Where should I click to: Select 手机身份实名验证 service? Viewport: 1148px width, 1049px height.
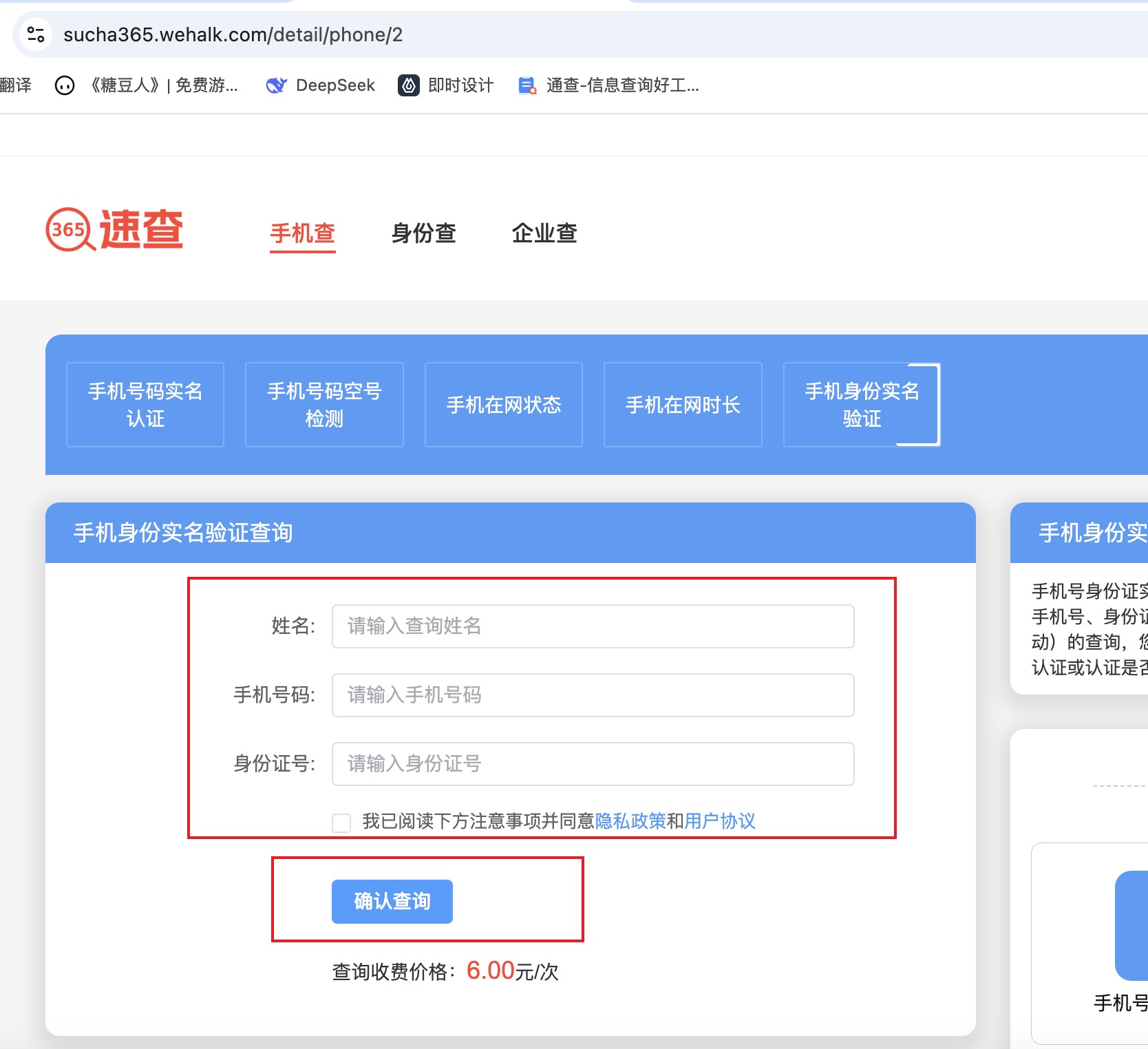click(x=862, y=405)
